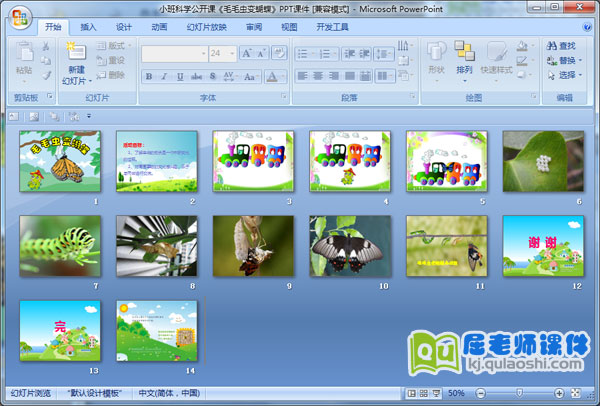600x406 pixels.
Task: Open the Replace (替换) dropdown arrow
Action: pos(581,60)
